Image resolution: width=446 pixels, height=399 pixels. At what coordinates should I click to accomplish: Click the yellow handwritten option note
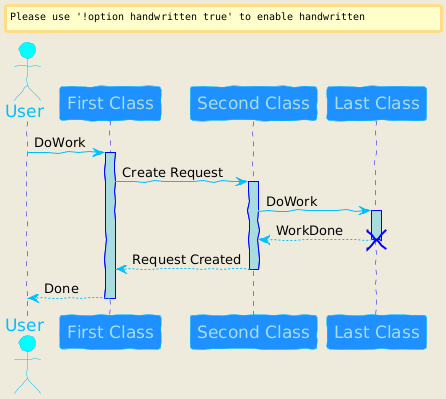[x=223, y=18]
